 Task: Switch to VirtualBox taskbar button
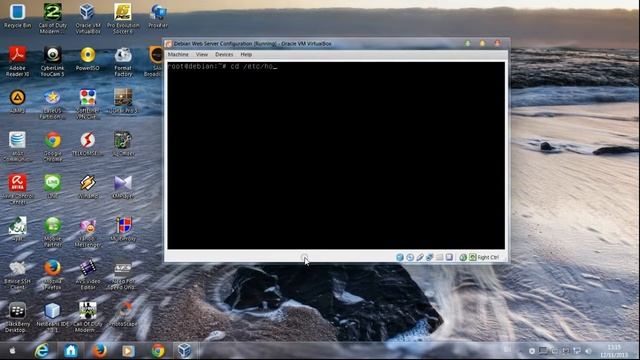coord(184,351)
